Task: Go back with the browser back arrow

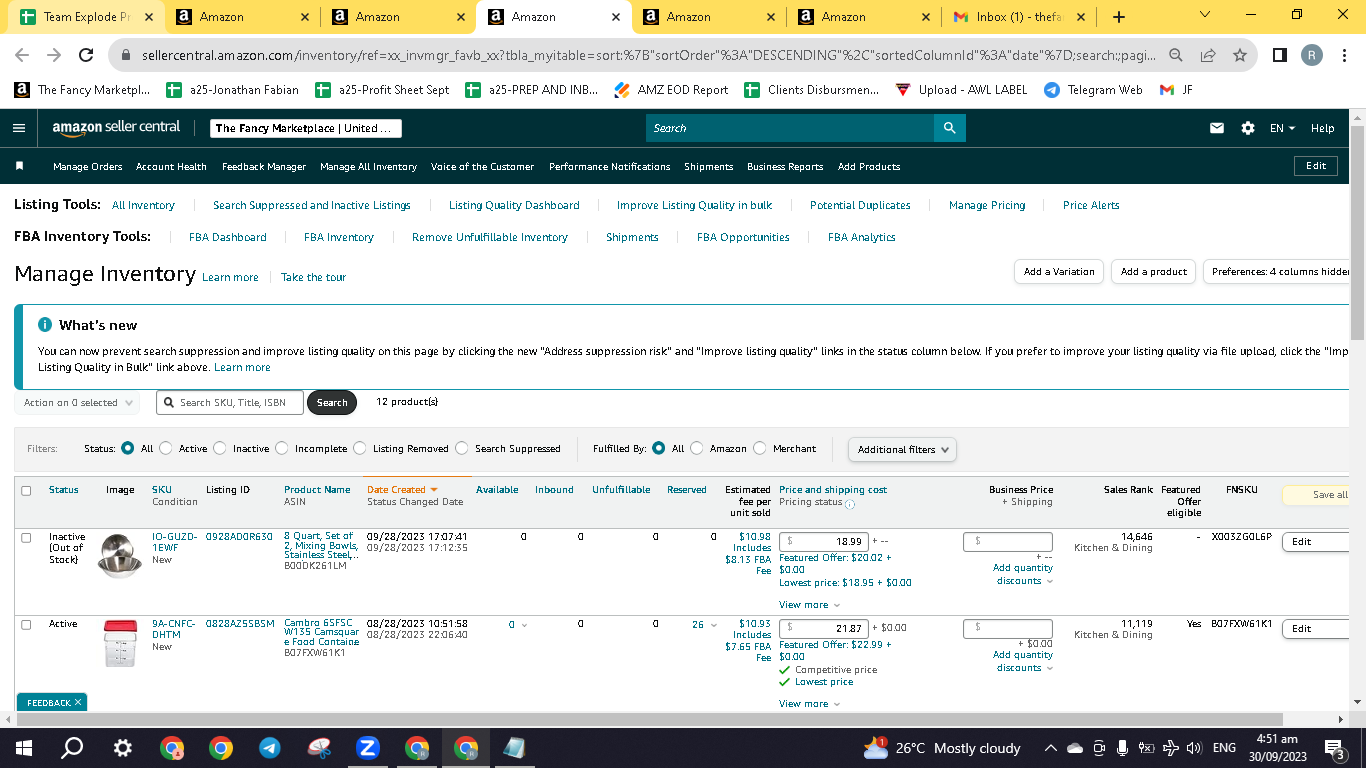Action: [22, 55]
